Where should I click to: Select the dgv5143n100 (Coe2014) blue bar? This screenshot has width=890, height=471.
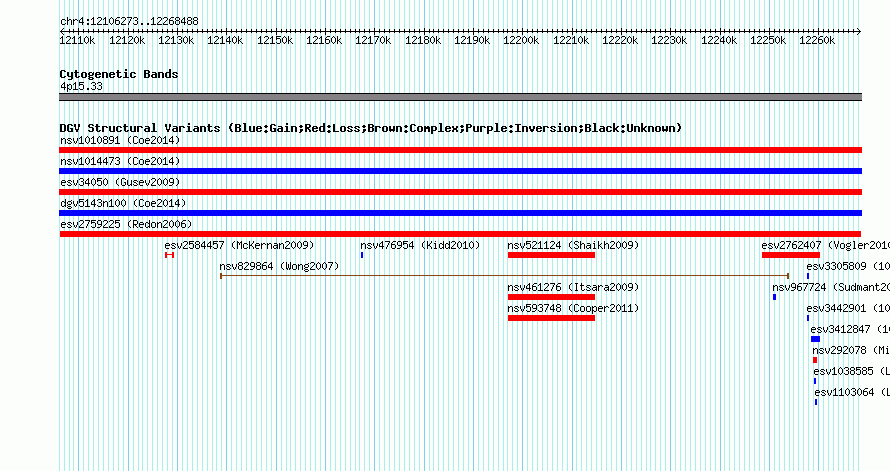click(460, 213)
